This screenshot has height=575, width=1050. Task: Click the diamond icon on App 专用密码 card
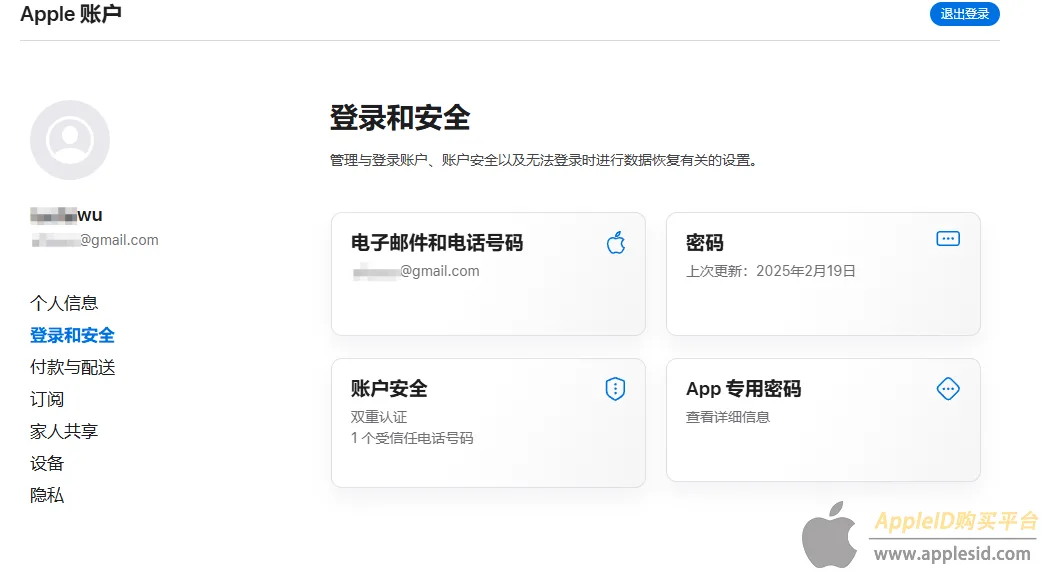[x=948, y=389]
